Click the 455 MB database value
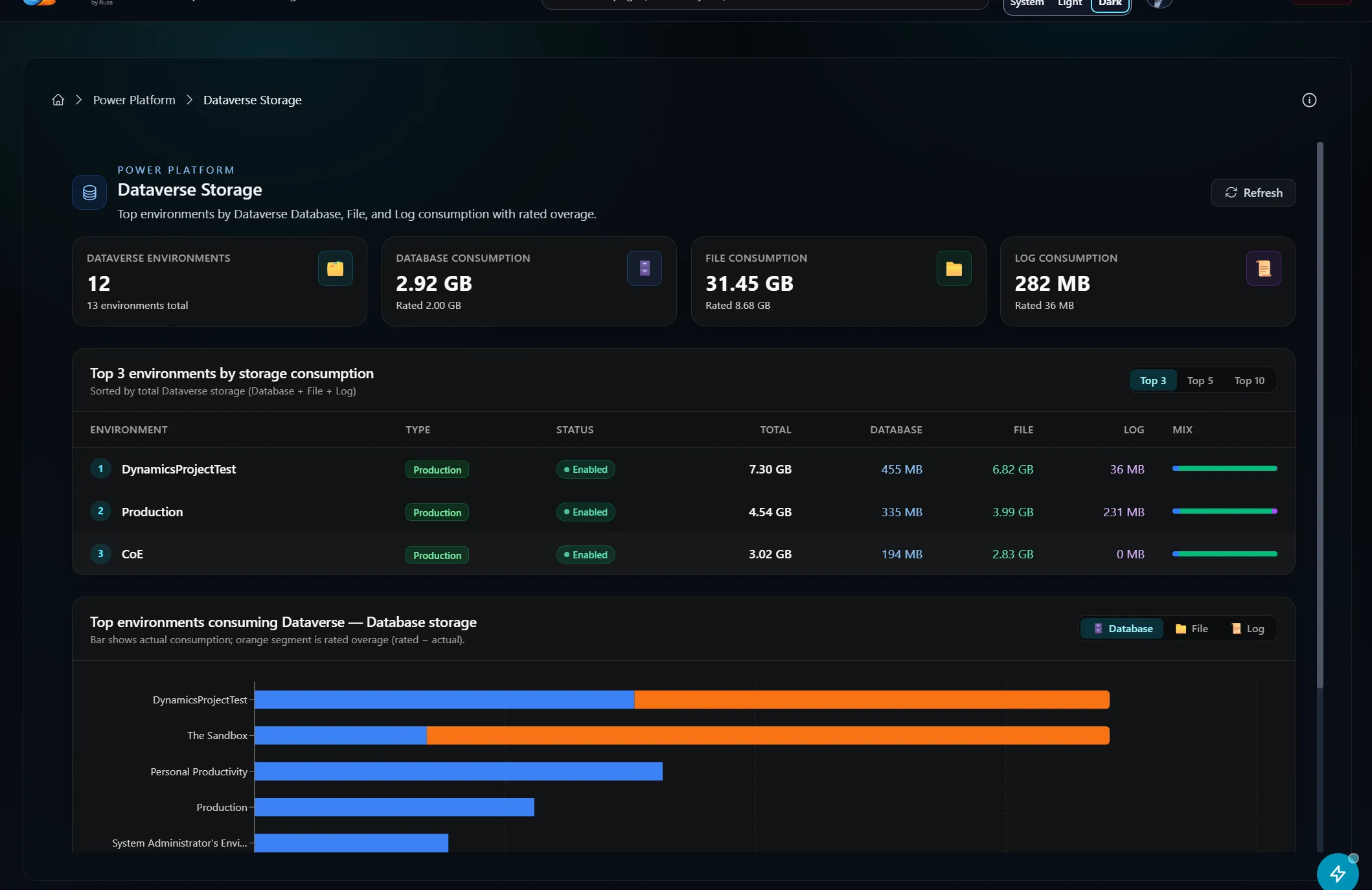The height and width of the screenshot is (890, 1372). pyautogui.click(x=902, y=469)
